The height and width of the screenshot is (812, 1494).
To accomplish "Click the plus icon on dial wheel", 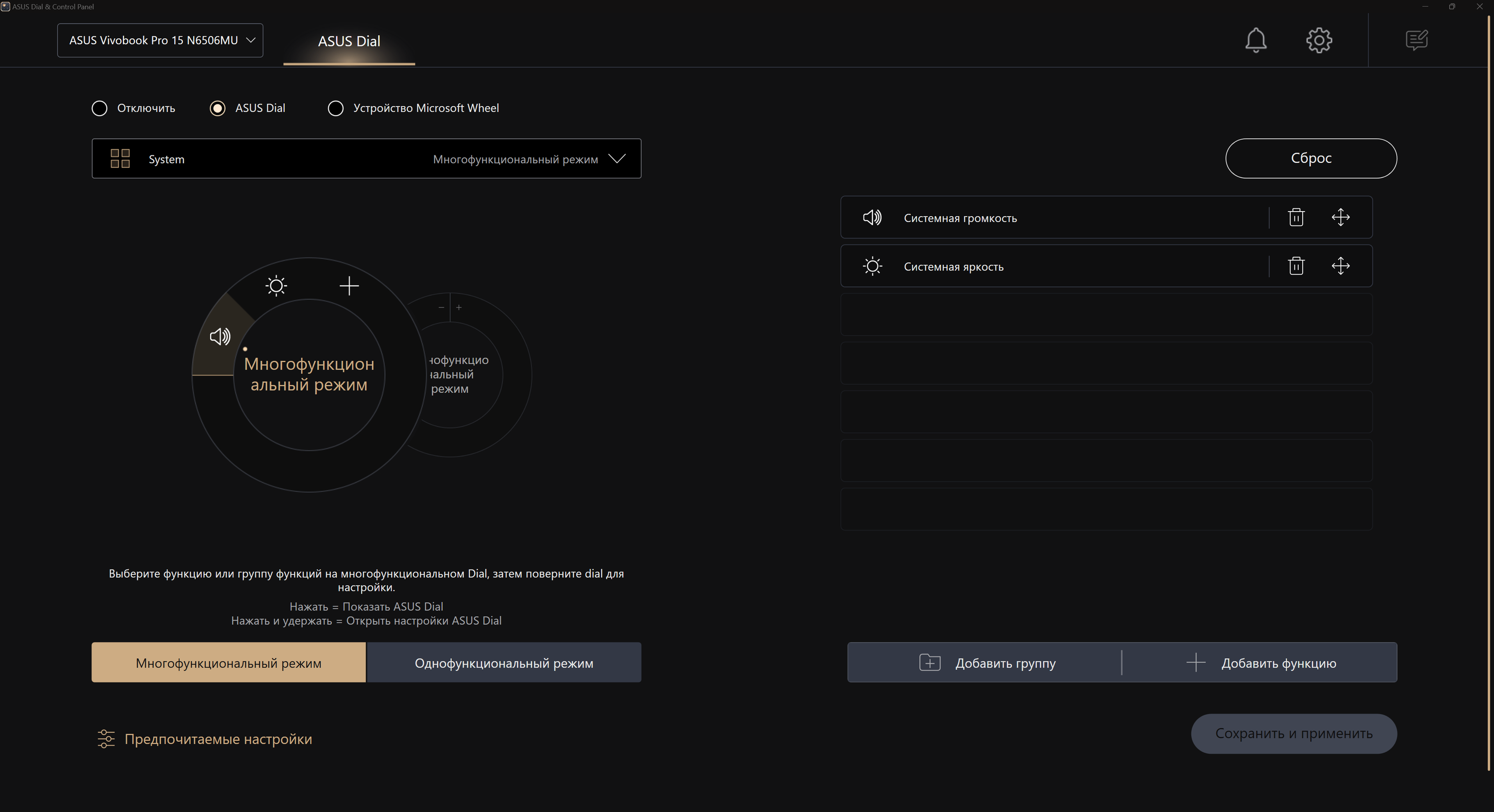I will click(349, 285).
